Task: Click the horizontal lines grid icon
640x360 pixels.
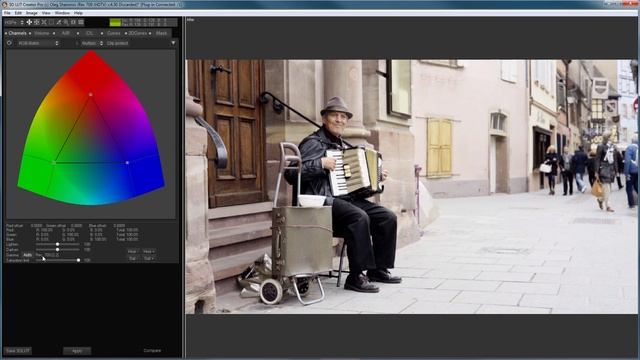Action: (x=81, y=22)
